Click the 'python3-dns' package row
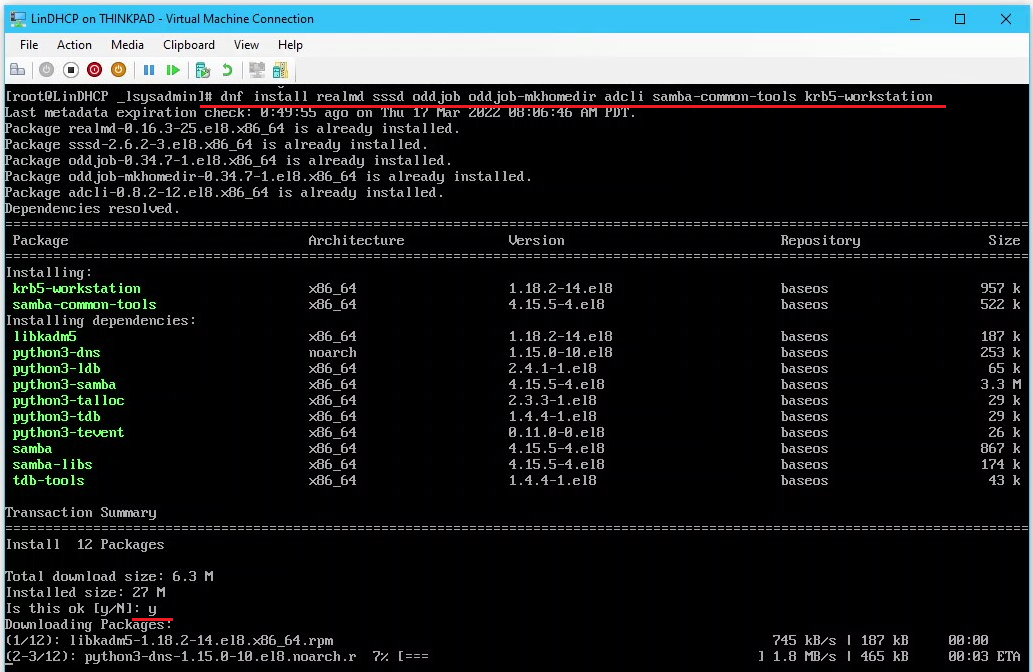This screenshot has height=672, width=1033. point(516,352)
